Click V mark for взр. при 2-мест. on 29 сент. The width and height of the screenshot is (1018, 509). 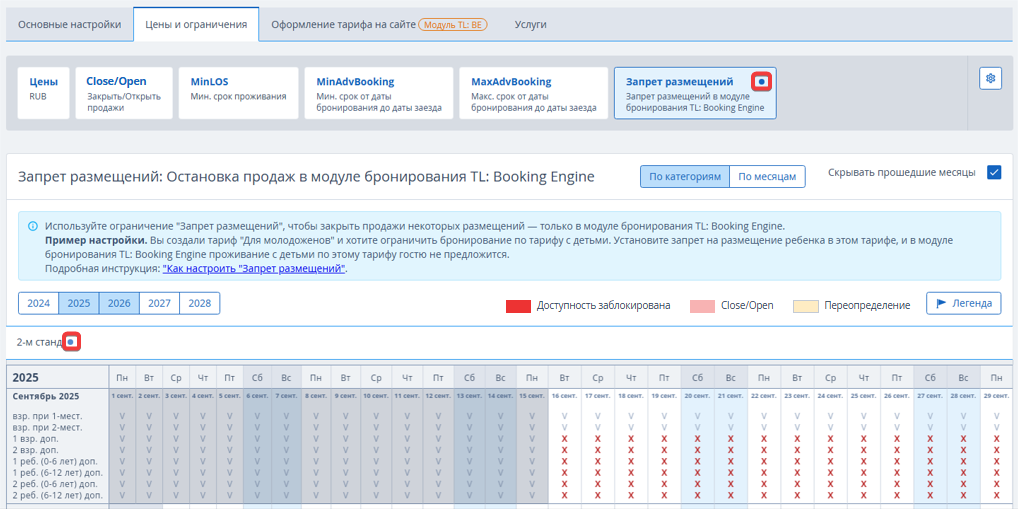[x=996, y=427]
